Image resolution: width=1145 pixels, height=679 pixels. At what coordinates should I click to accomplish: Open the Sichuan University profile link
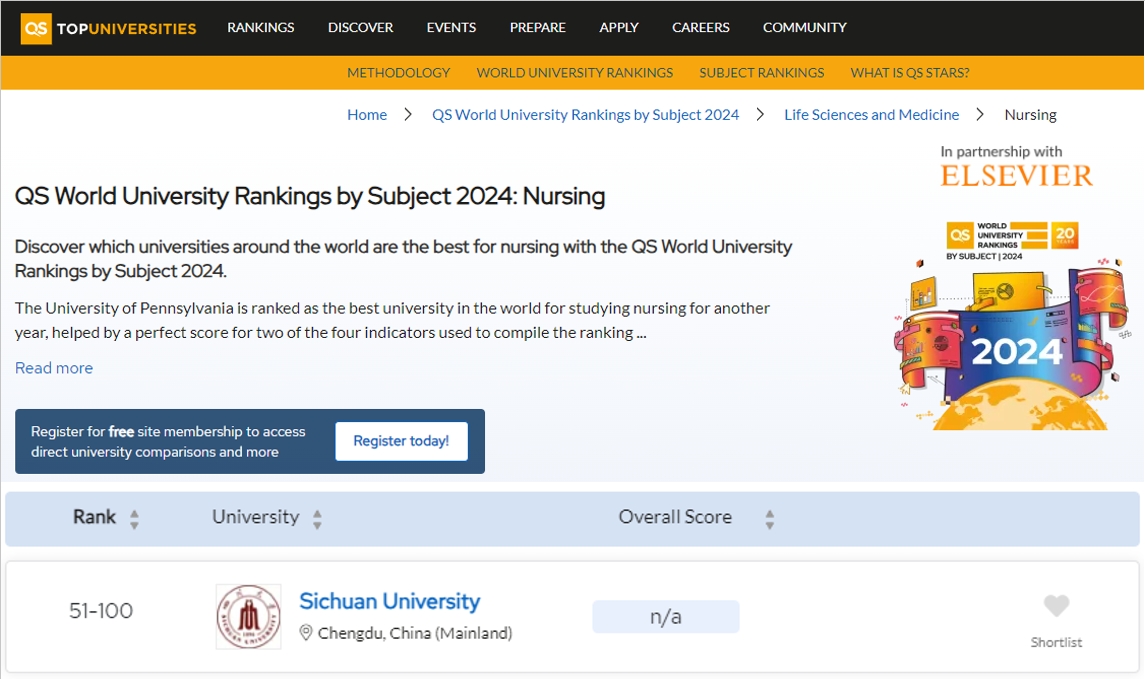click(389, 602)
